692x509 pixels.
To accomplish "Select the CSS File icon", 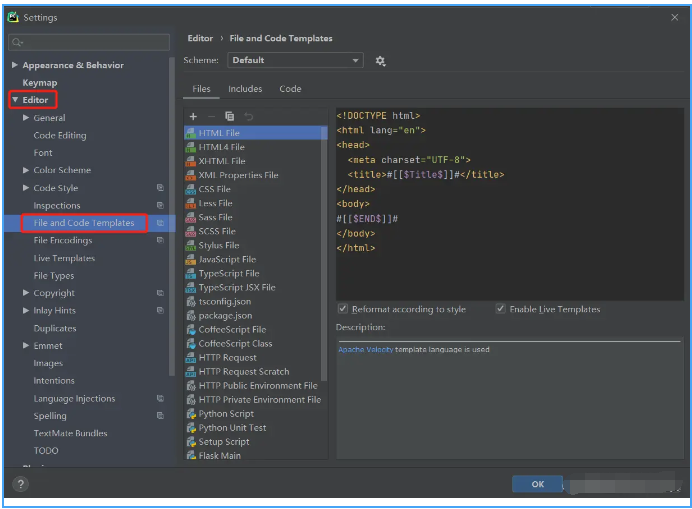I will click(191, 189).
